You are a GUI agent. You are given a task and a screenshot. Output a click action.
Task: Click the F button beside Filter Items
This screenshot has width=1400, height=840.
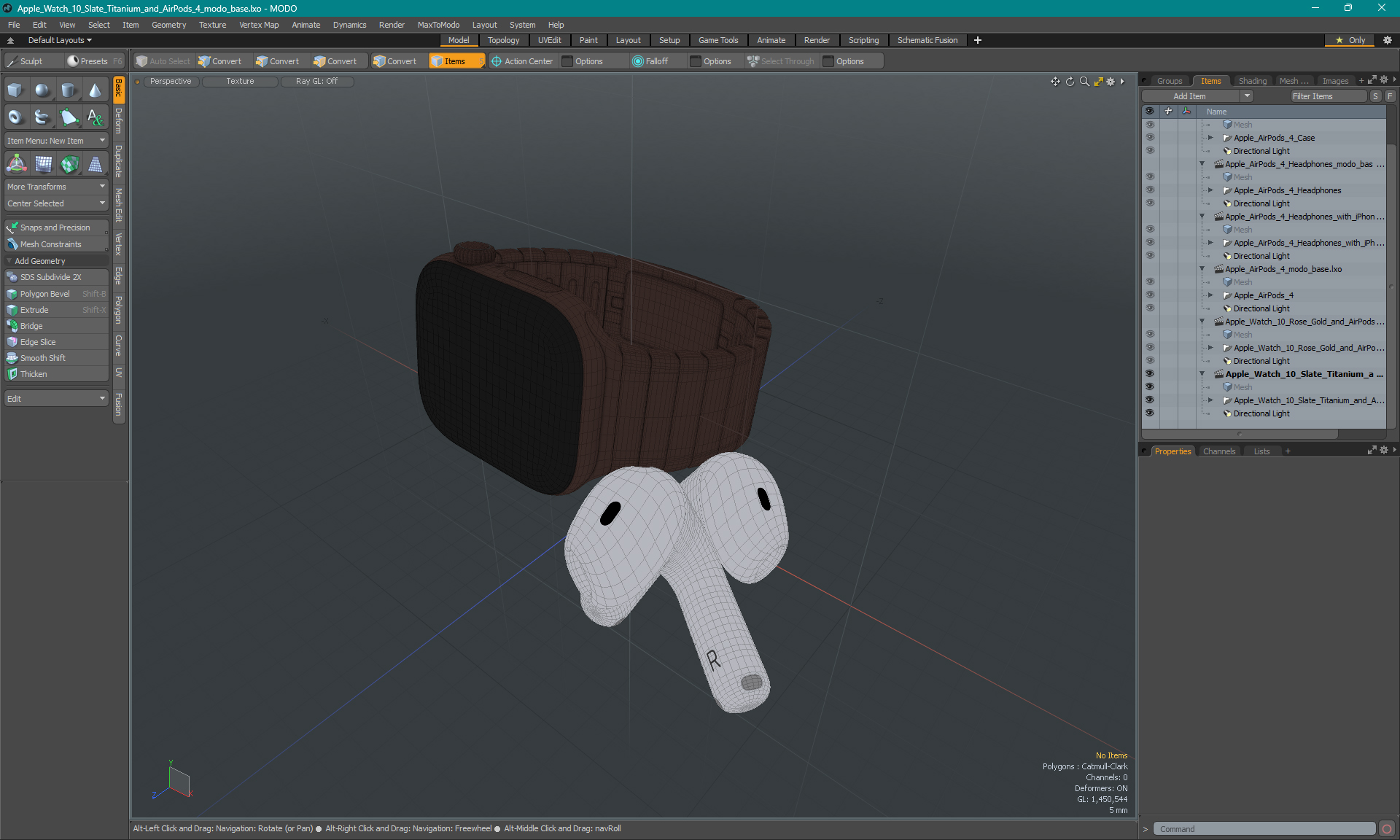click(x=1390, y=96)
